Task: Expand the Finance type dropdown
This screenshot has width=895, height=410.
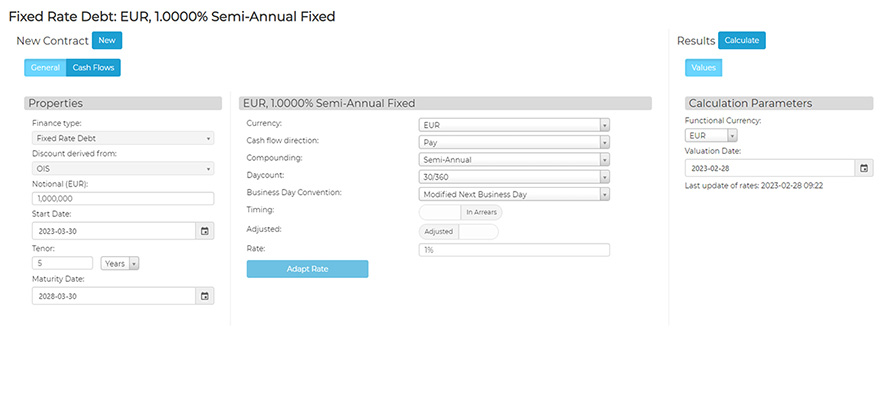Action: (123, 138)
